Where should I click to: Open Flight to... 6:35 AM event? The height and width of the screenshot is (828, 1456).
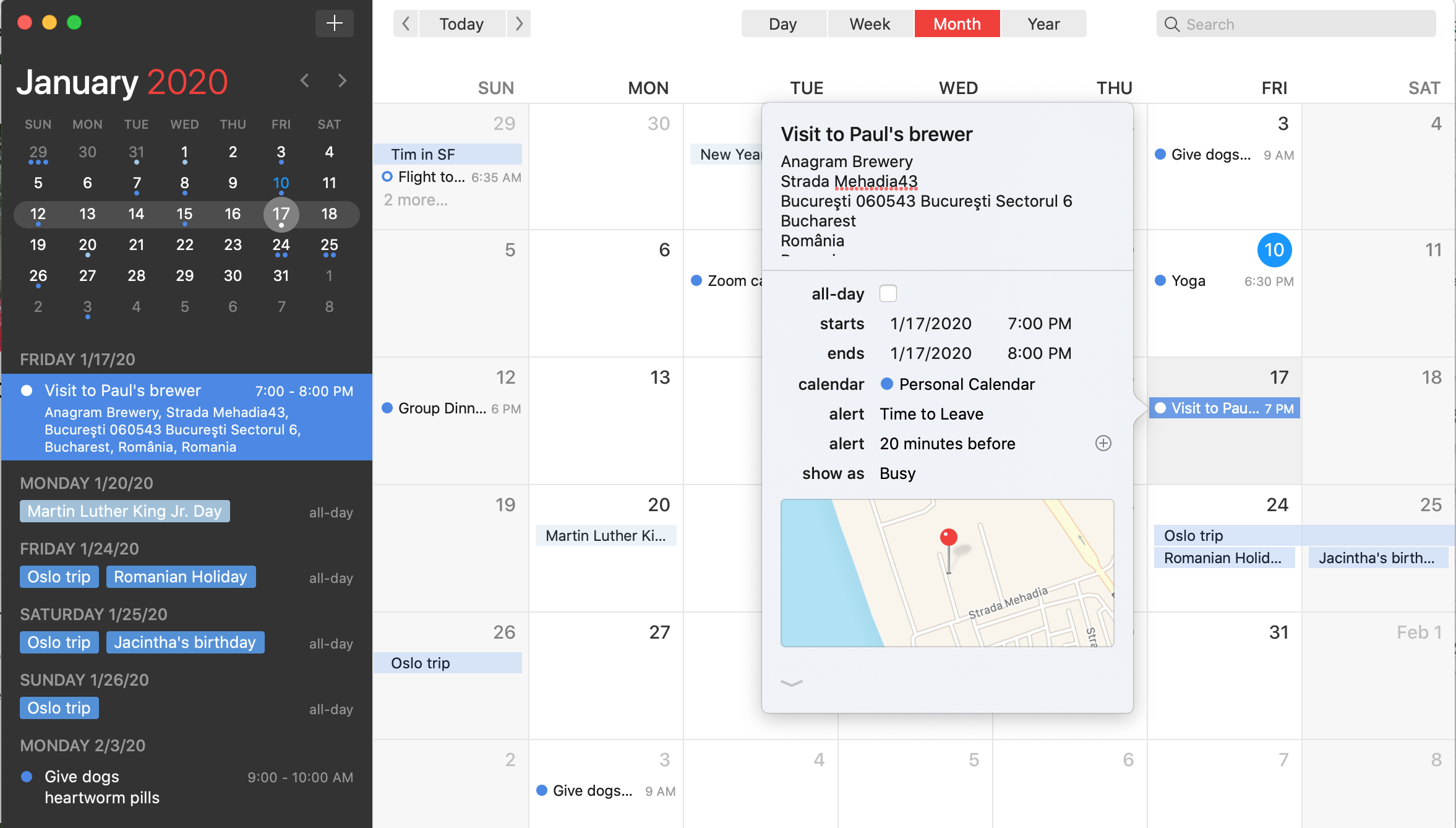pos(452,177)
